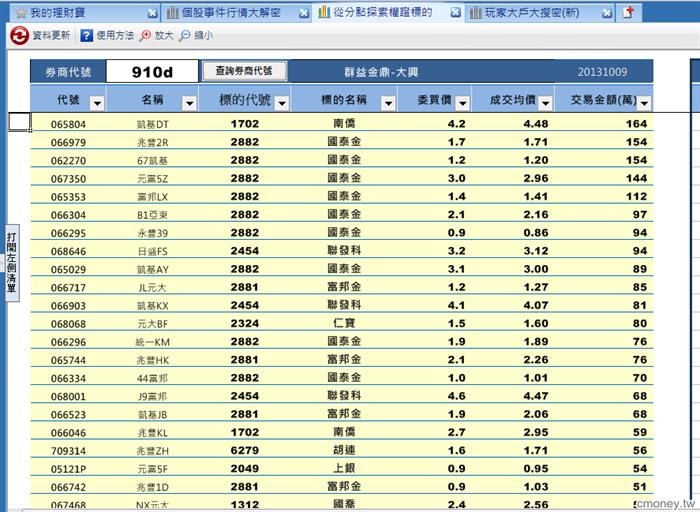This screenshot has height=512, width=700.
Task: Open the 使用方法 help icon
Action: click(87, 36)
